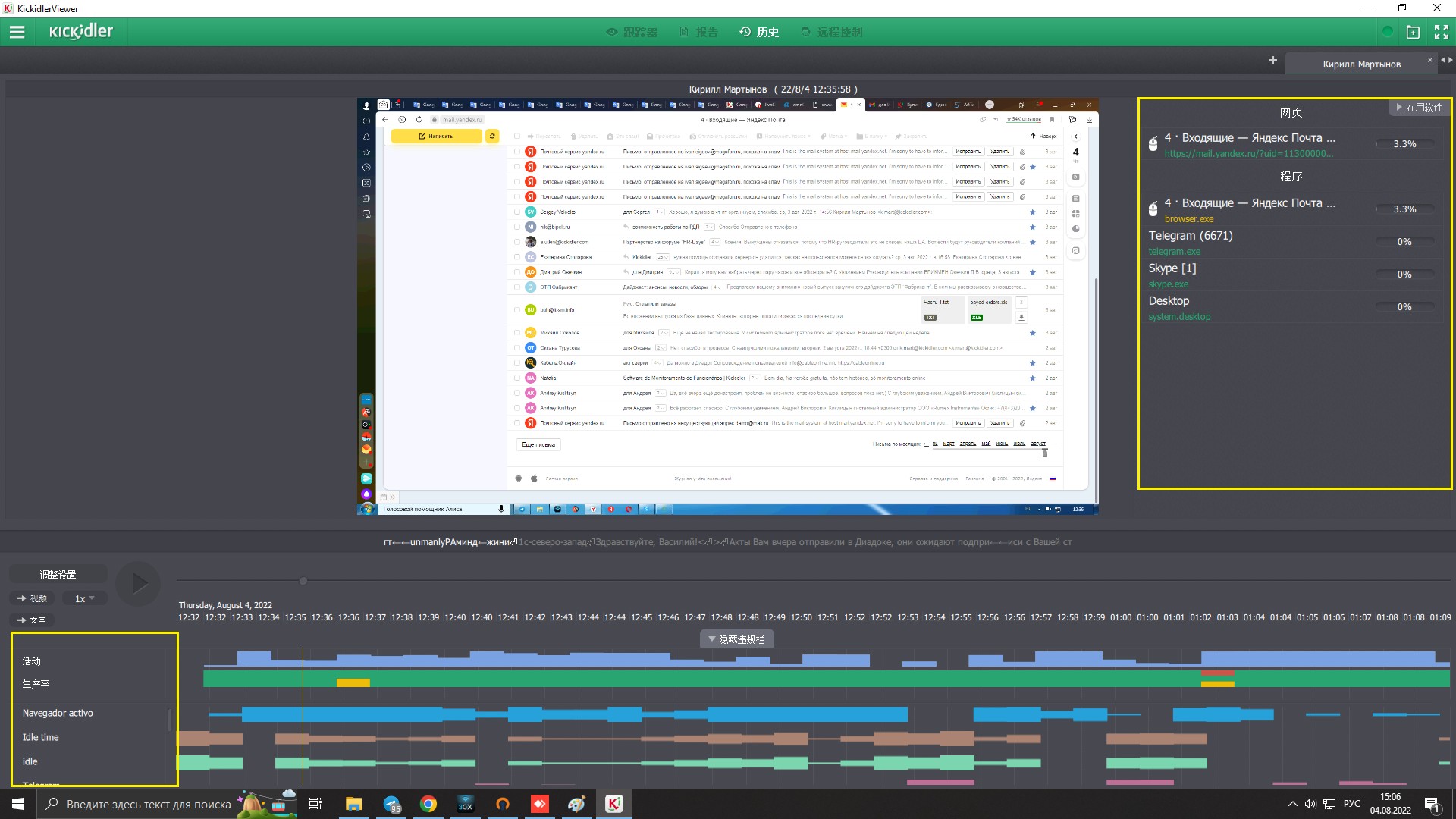Click the recorded screen video thumbnail
Image resolution: width=1456 pixels, height=819 pixels.
point(728,307)
